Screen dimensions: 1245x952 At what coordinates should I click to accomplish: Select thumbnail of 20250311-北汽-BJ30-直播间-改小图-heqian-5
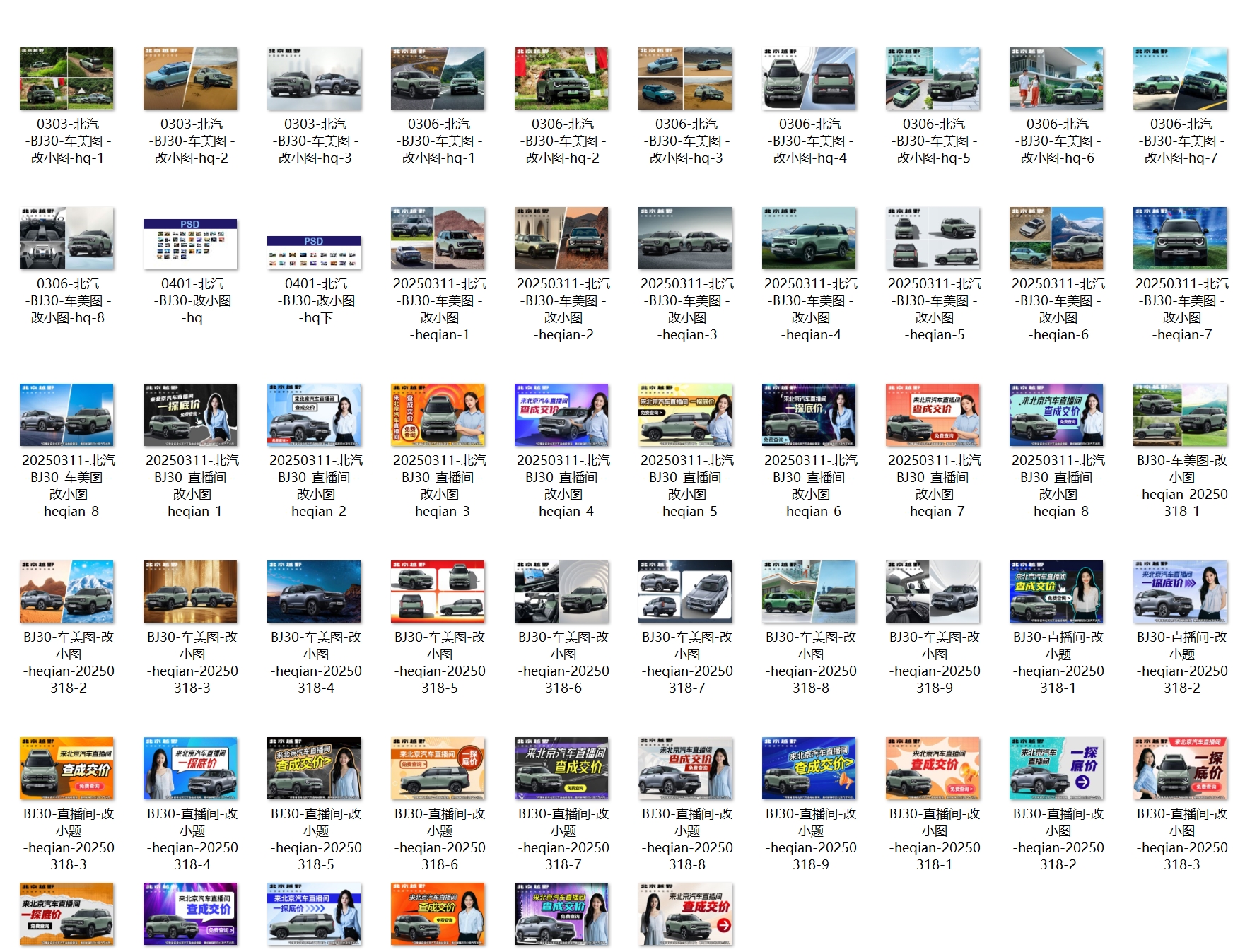point(685,415)
